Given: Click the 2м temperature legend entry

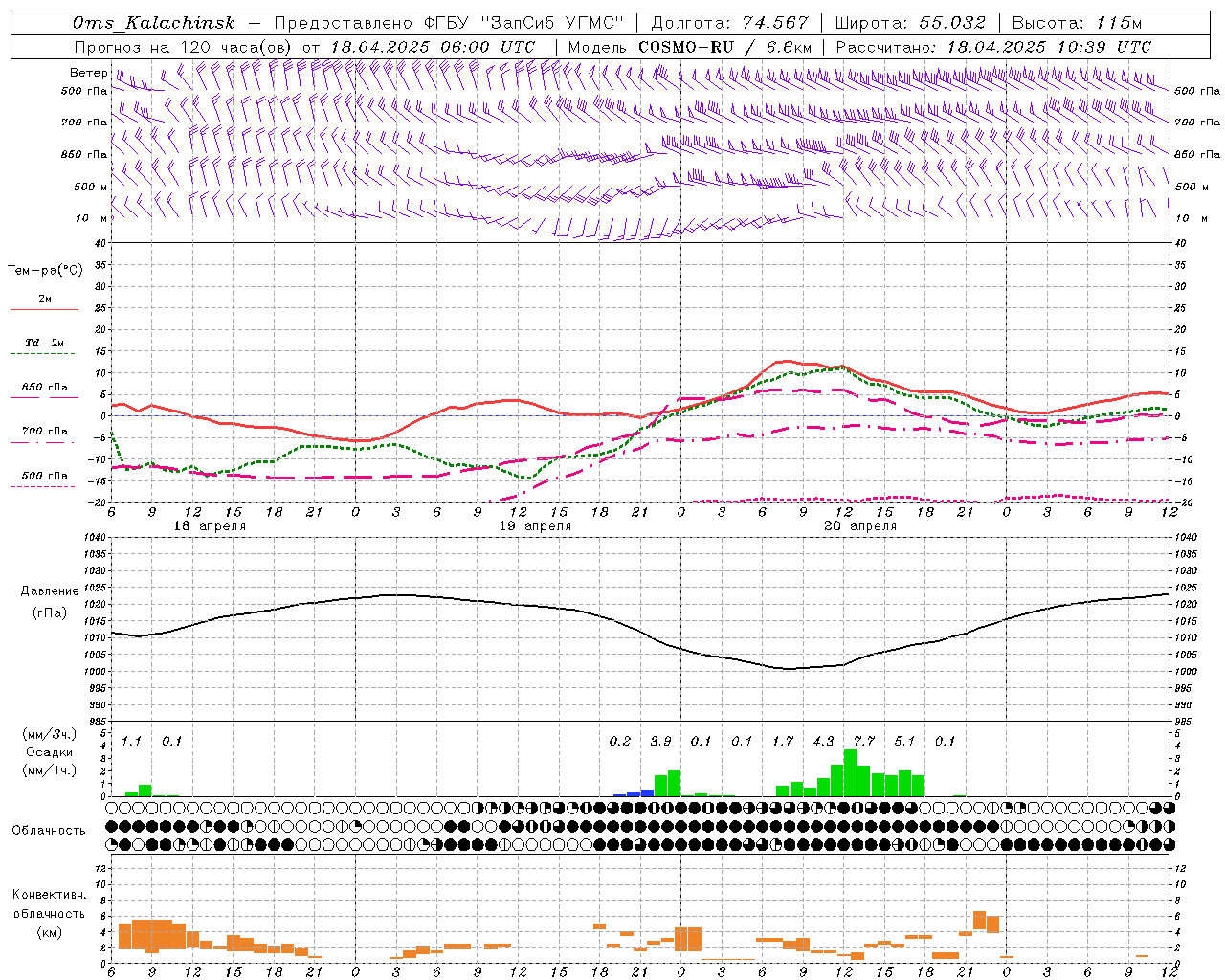Looking at the screenshot, I should [45, 300].
